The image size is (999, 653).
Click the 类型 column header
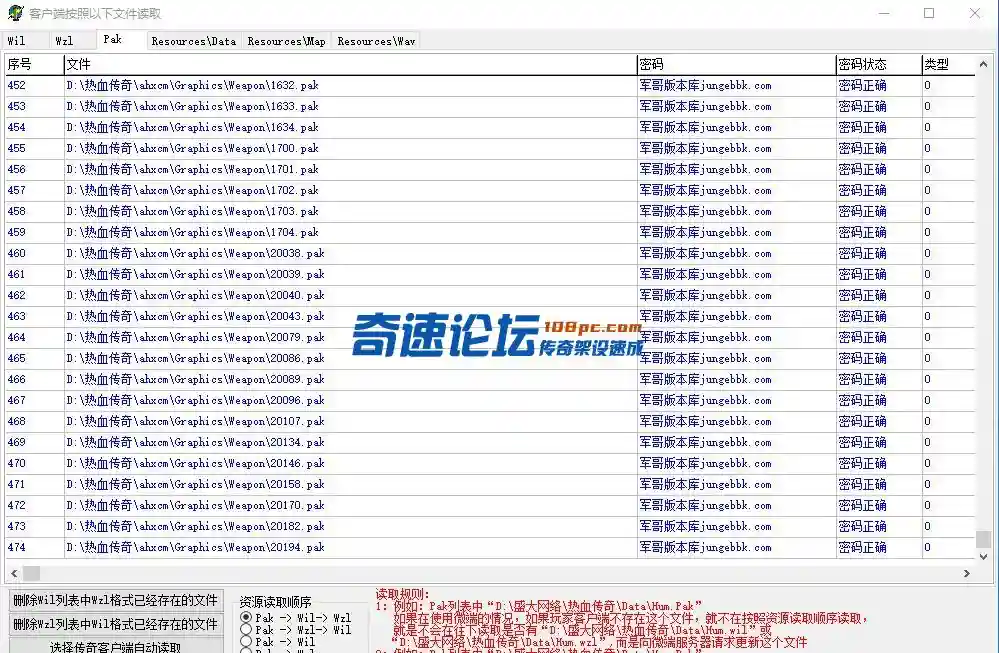click(x=949, y=64)
